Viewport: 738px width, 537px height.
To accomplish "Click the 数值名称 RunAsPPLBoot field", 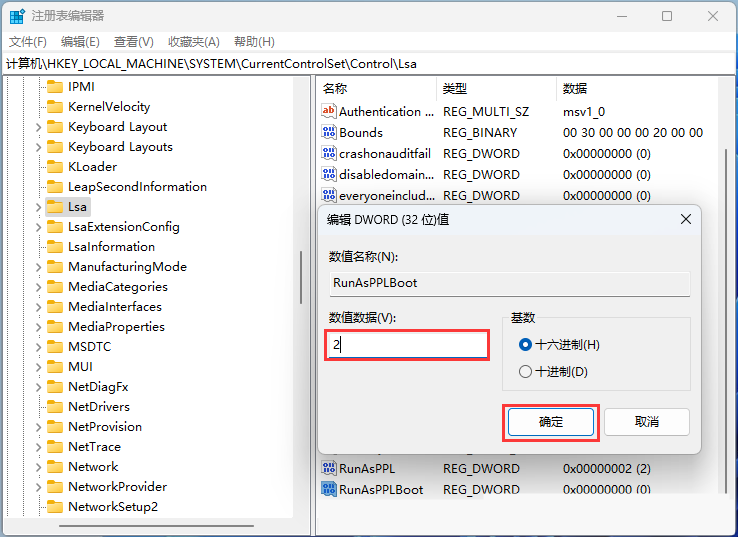I will pyautogui.click(x=510, y=283).
